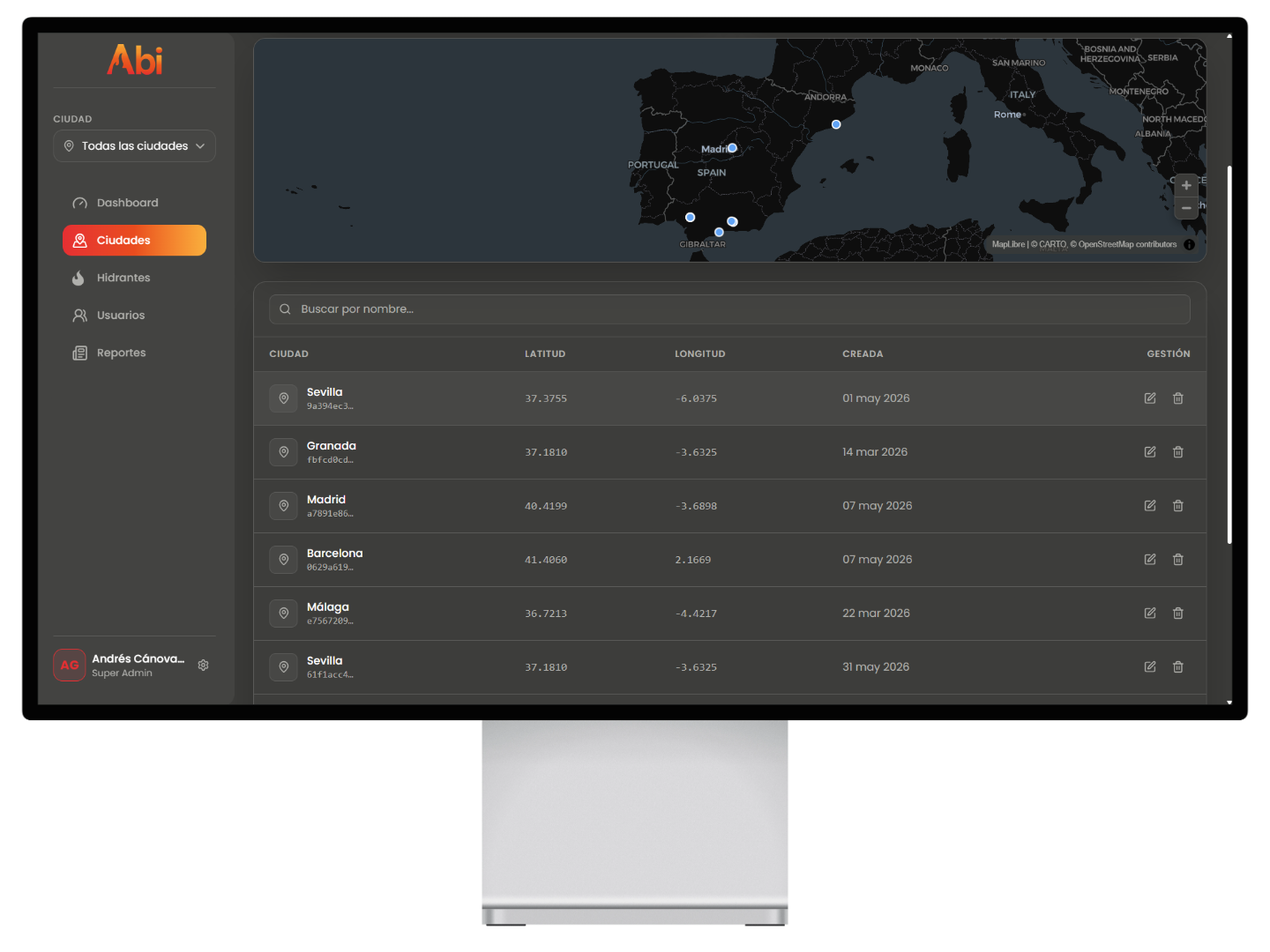The height and width of the screenshot is (952, 1270).
Task: Click date 14 mar 2026
Action: click(875, 452)
